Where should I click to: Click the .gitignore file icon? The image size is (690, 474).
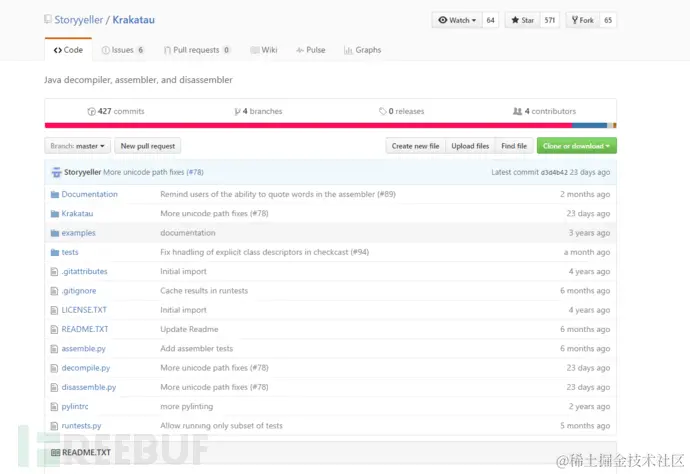coord(54,291)
